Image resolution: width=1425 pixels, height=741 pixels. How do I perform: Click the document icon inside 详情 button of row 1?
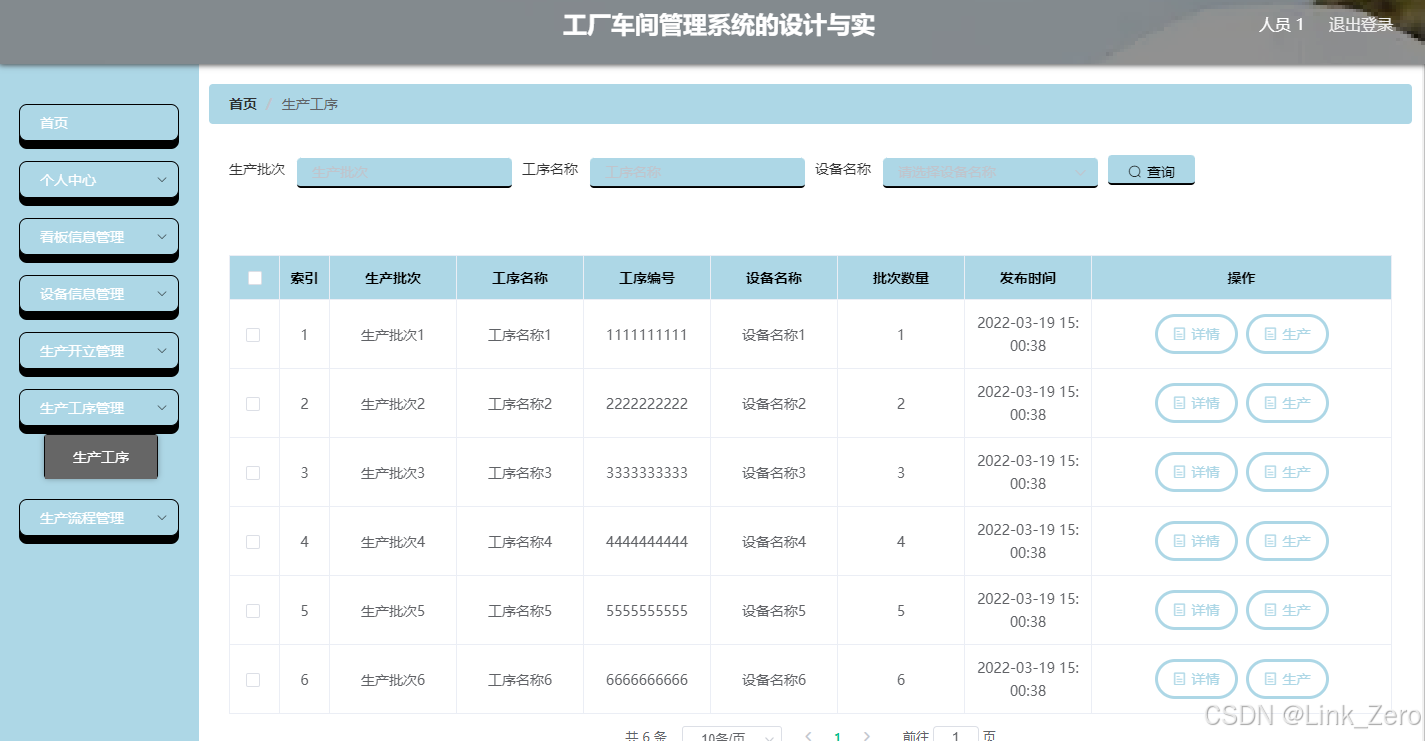tap(1178, 334)
